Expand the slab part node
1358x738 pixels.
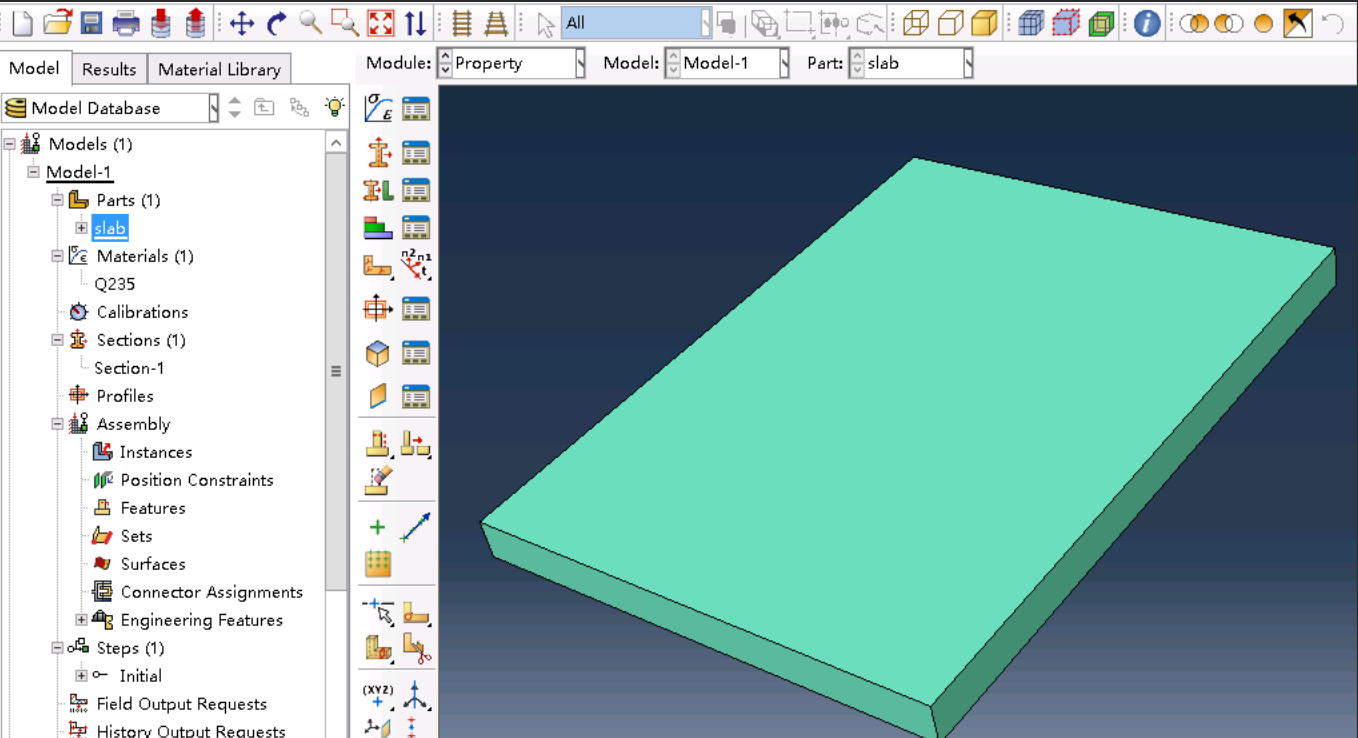81,228
